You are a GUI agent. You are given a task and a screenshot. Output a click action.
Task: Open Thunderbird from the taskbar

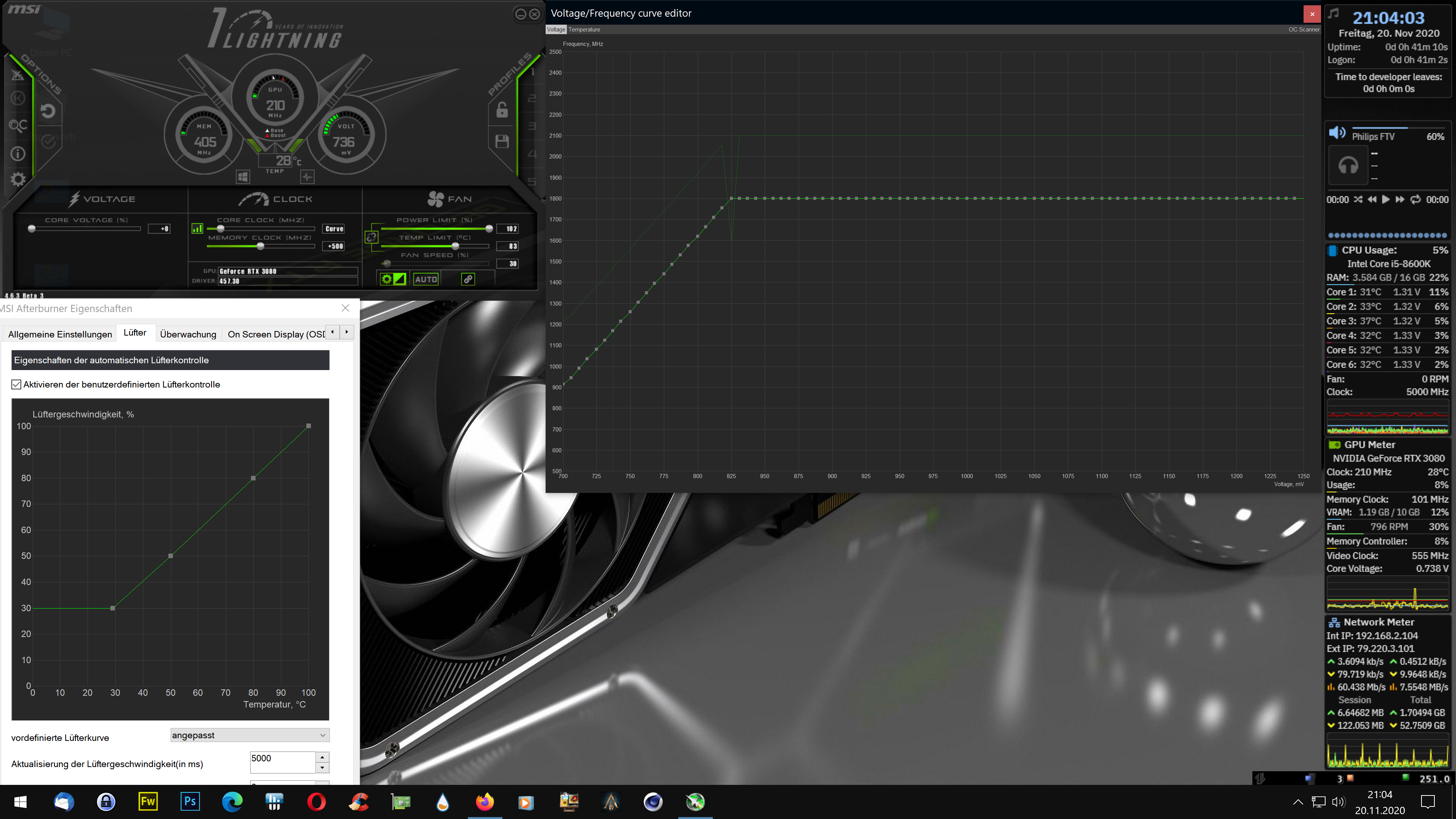coord(63,802)
